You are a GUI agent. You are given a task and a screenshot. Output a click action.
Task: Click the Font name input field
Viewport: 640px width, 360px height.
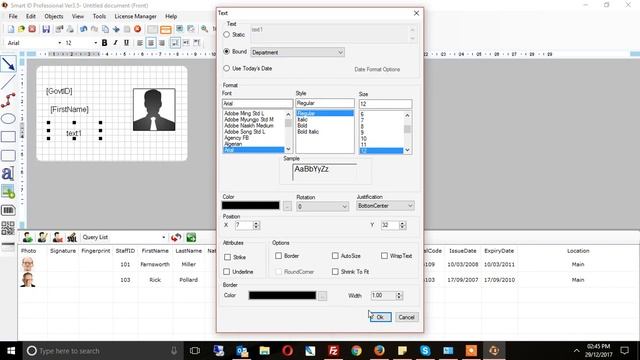coord(257,104)
